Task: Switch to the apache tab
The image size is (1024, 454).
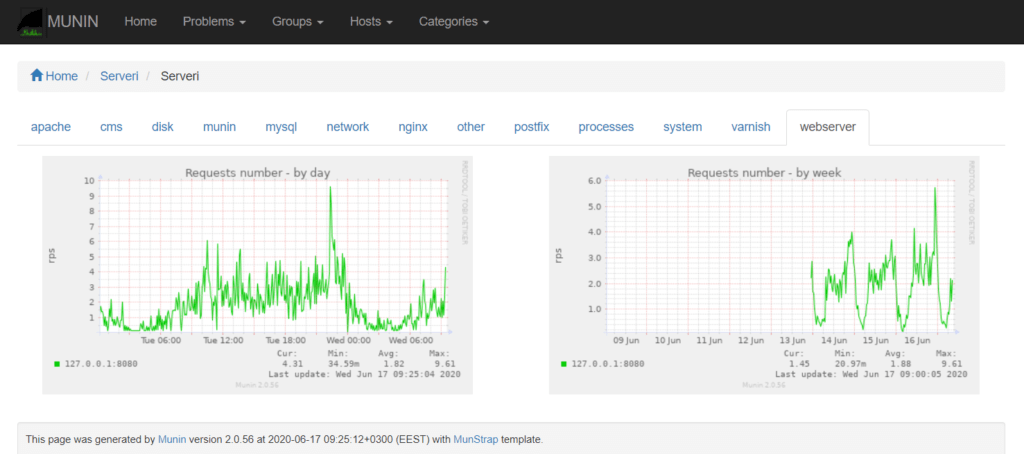Action: (x=50, y=127)
